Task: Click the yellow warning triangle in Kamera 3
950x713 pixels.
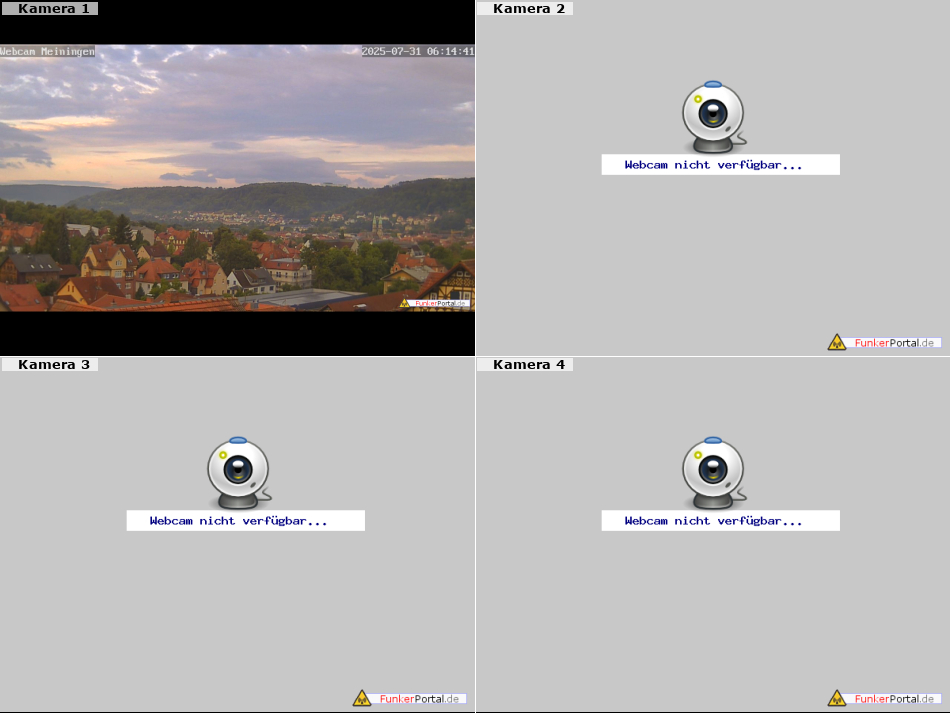Action: (x=362, y=698)
